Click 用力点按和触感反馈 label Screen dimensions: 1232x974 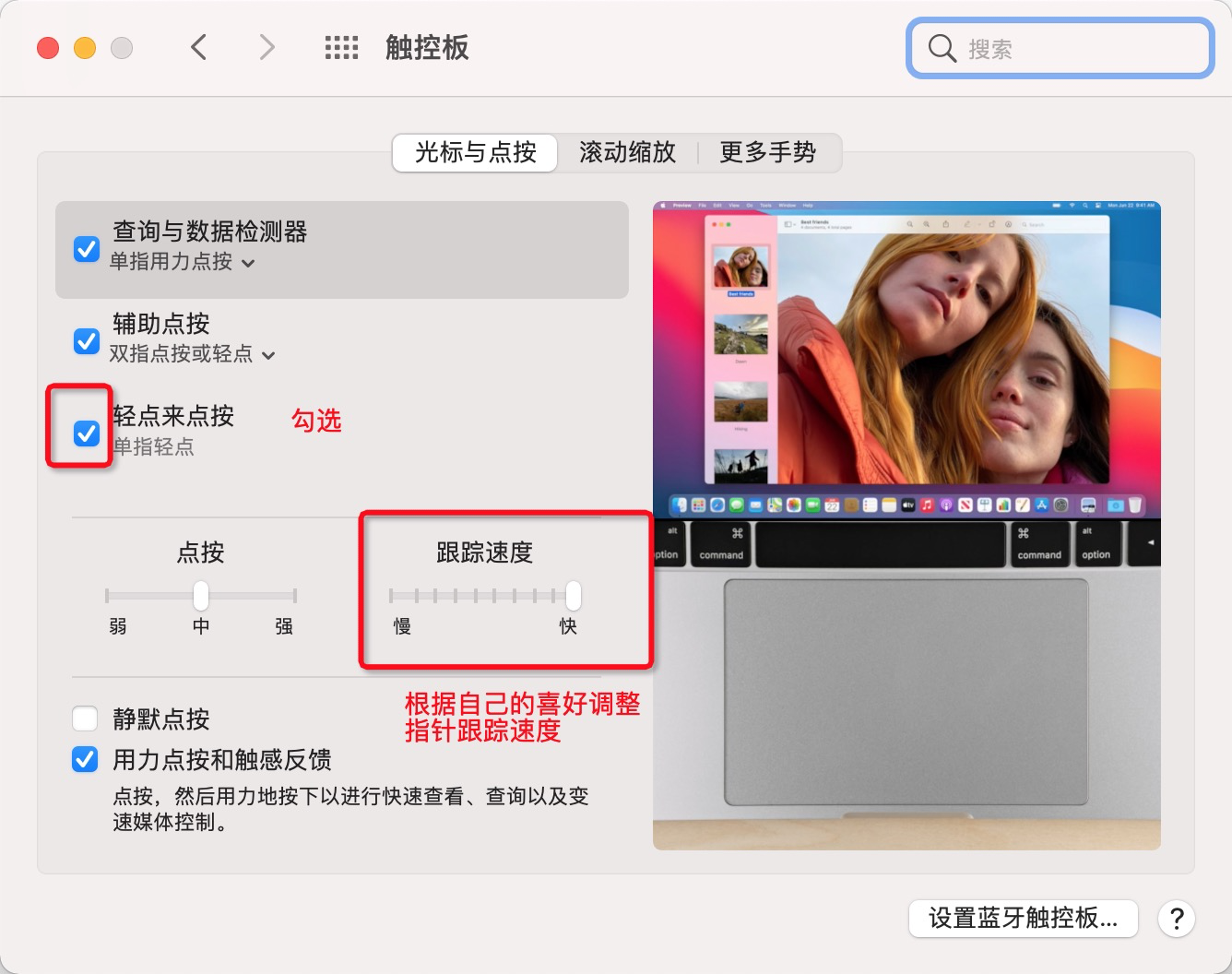(x=222, y=759)
